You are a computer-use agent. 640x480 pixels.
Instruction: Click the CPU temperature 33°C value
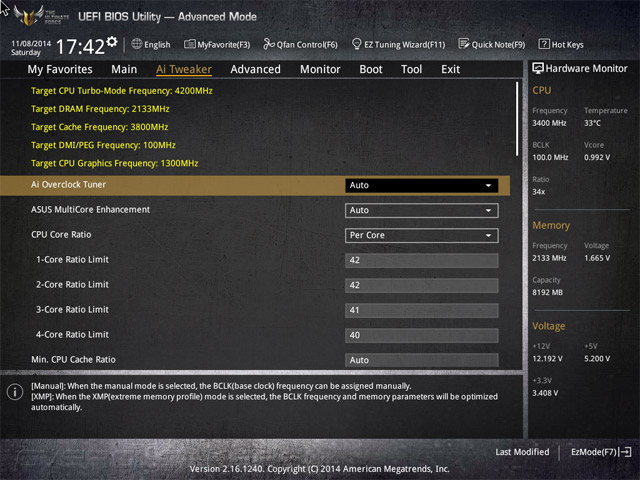[x=592, y=123]
